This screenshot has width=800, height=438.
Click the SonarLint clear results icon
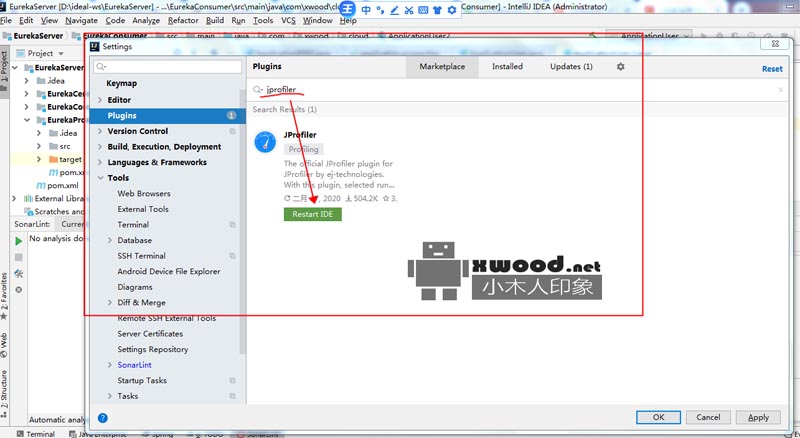tap(19, 289)
